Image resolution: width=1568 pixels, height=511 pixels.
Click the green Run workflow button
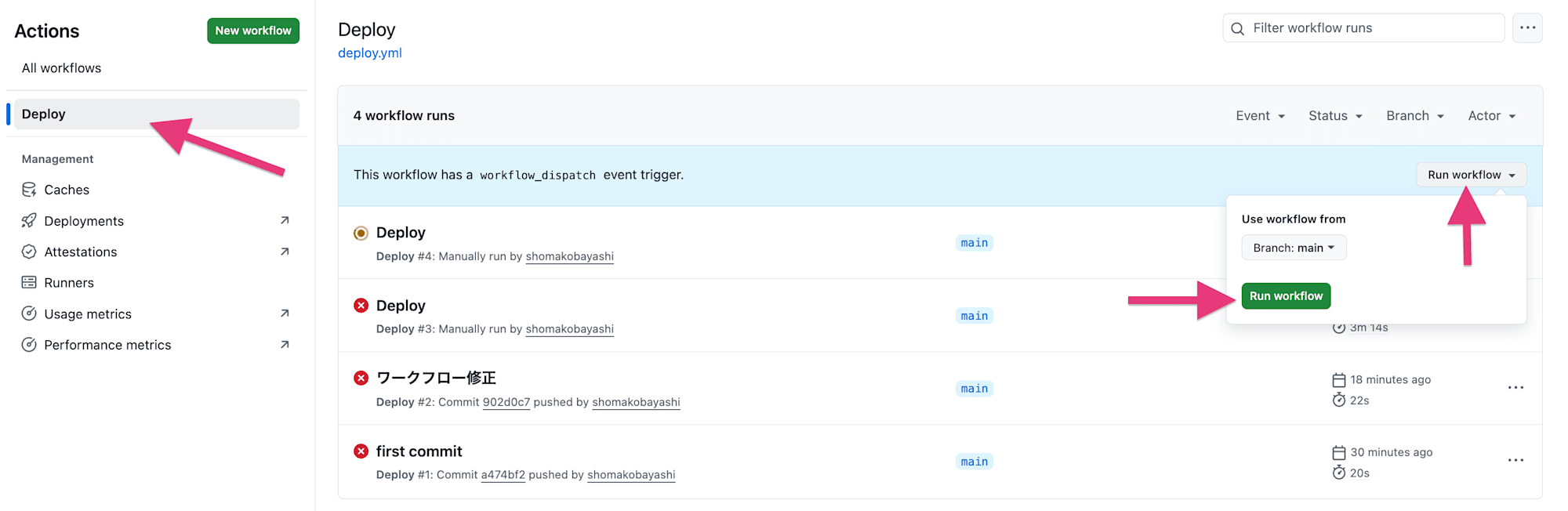[x=1286, y=296]
